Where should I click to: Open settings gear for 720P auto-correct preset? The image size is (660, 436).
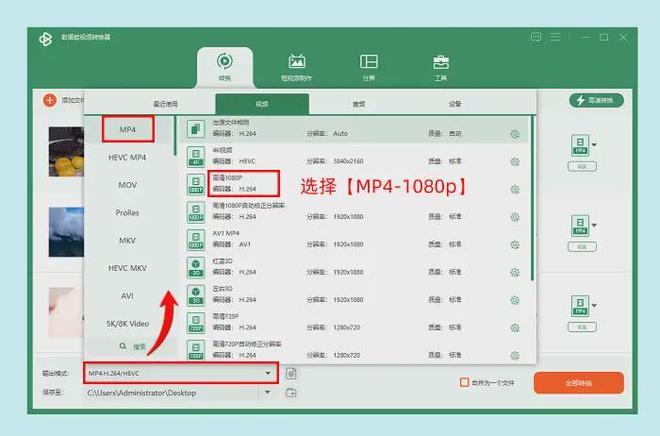click(515, 356)
